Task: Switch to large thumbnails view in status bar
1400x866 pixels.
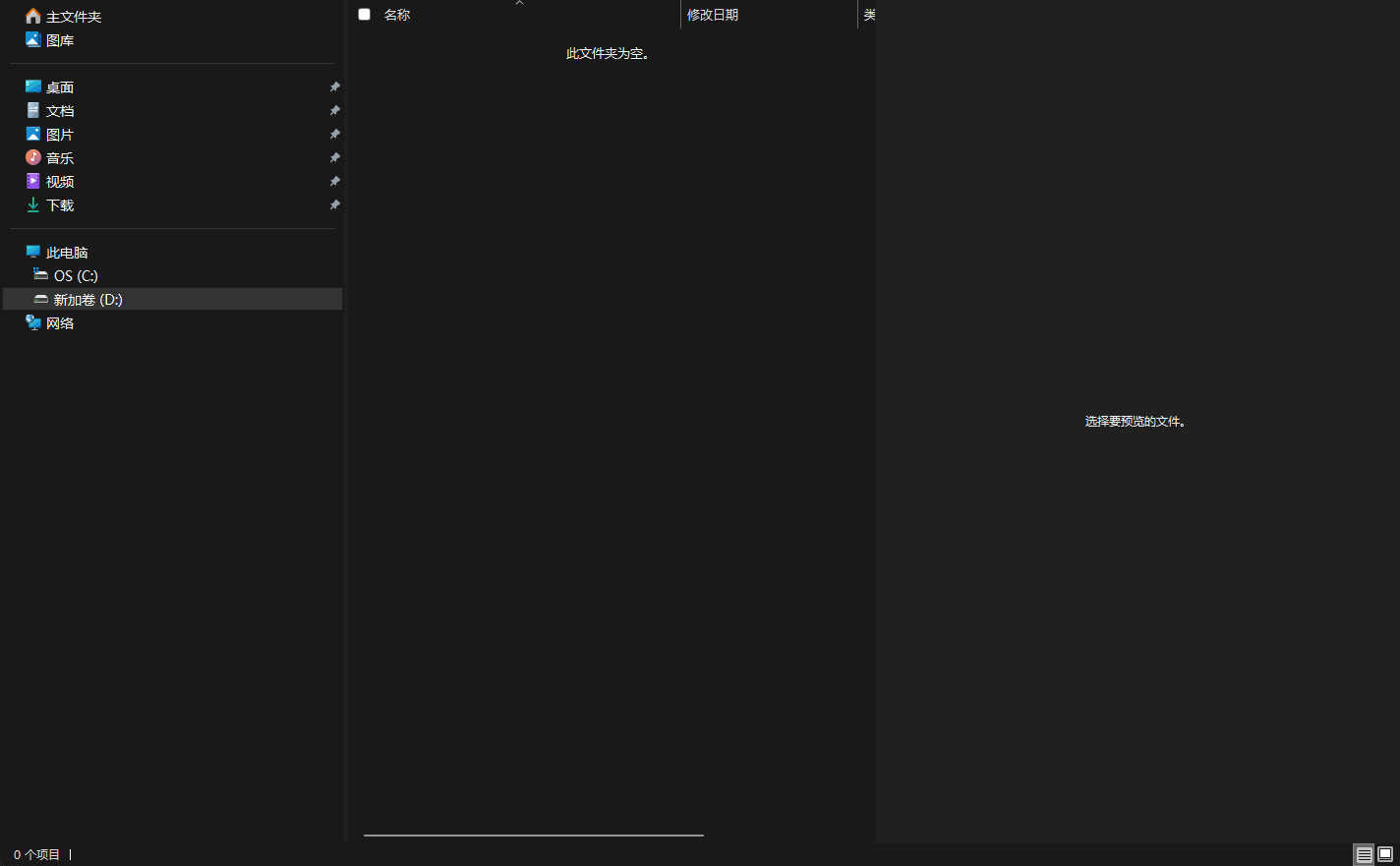Action: (1385, 854)
